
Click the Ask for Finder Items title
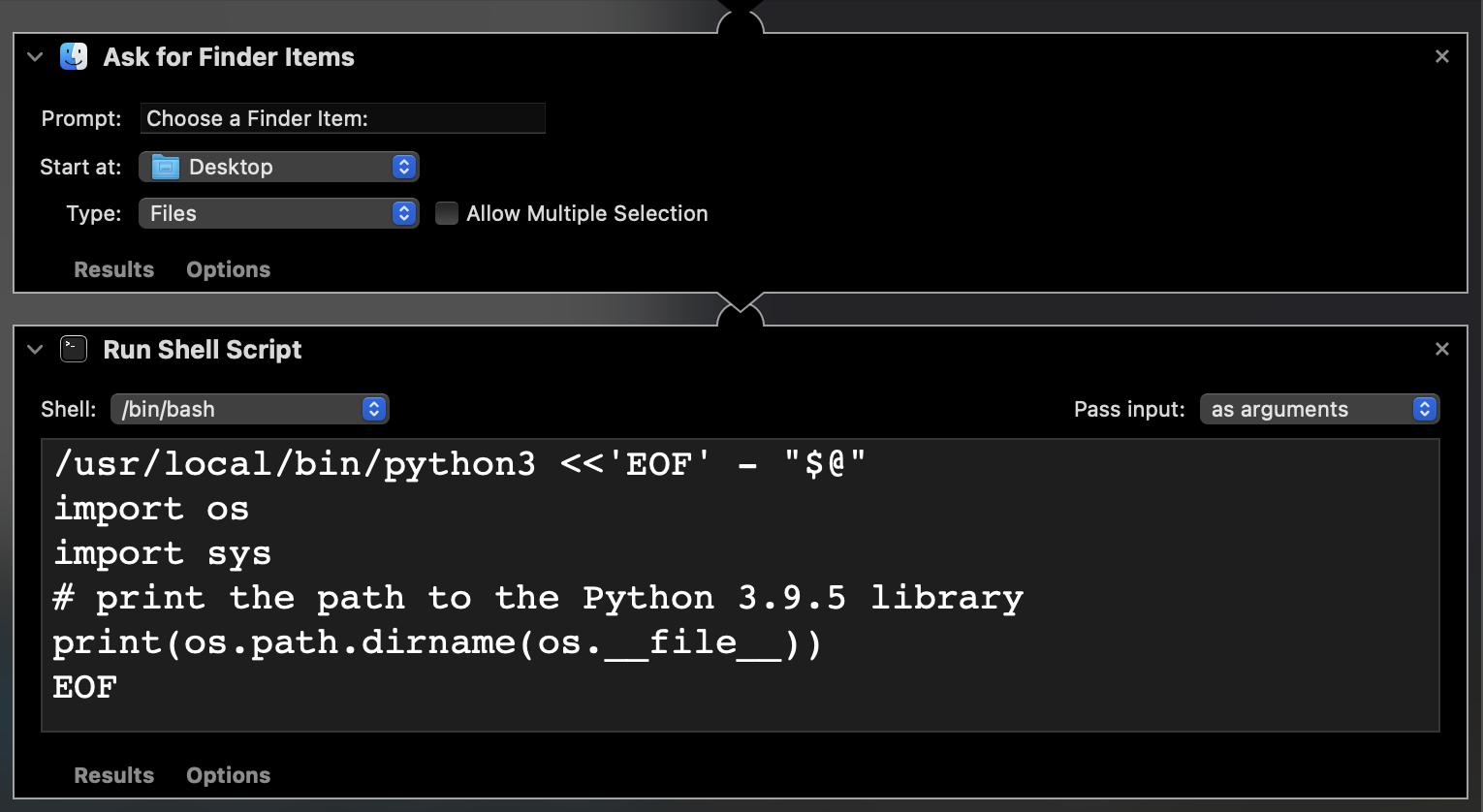pos(229,57)
